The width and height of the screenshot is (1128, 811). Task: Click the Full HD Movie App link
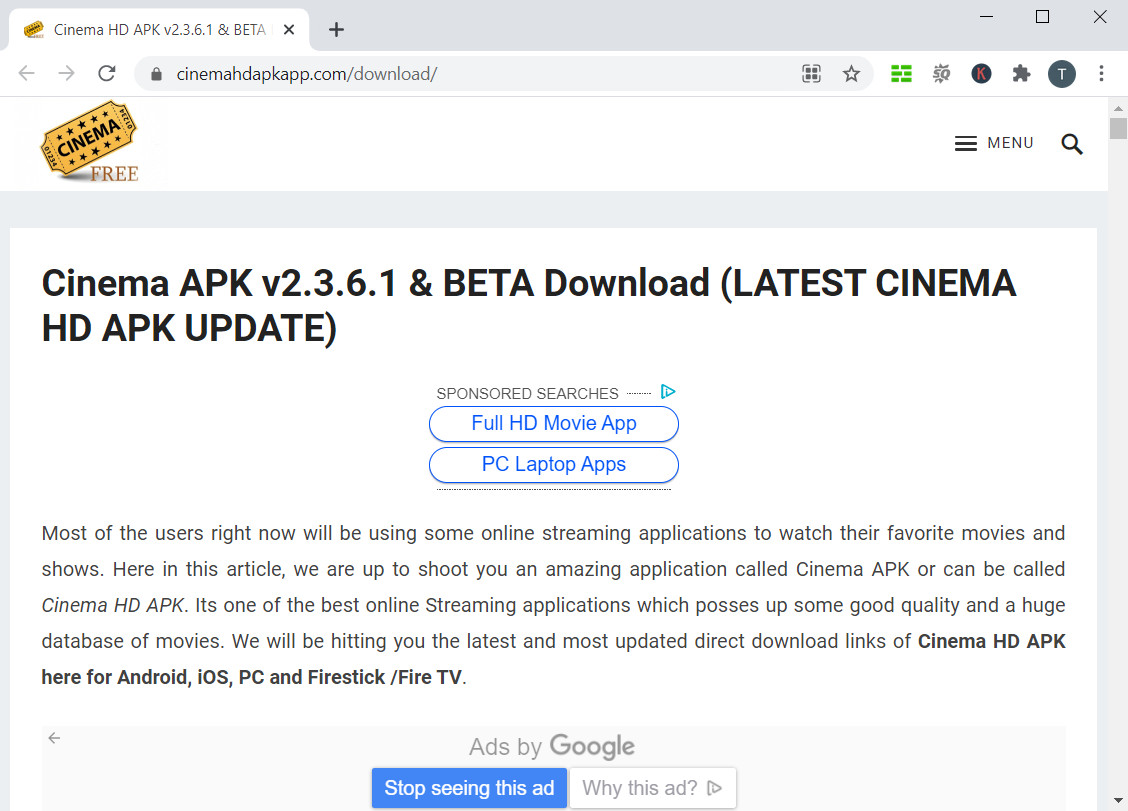pyautogui.click(x=554, y=423)
